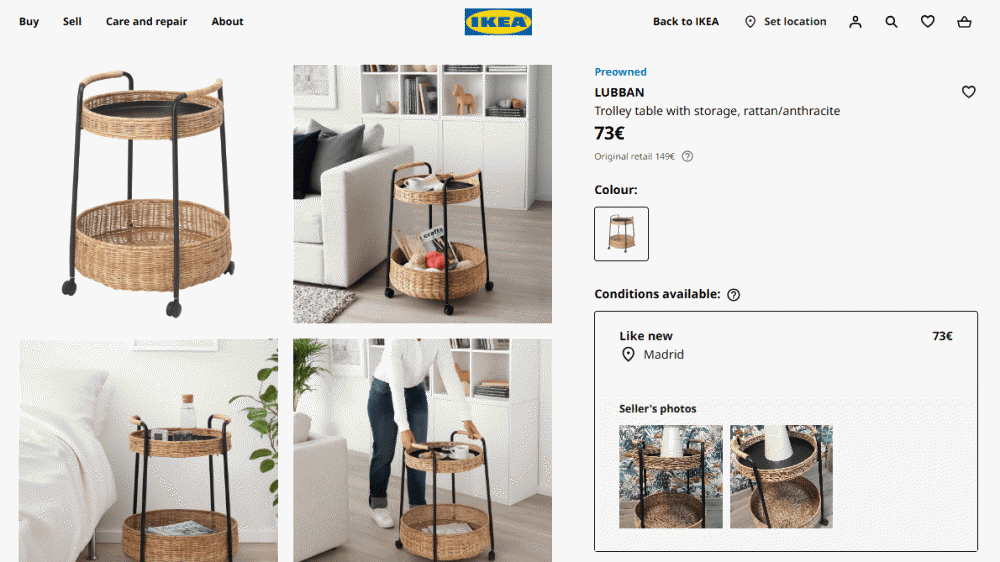This screenshot has height=562, width=1000.
Task: Add LUBBAN to favourites with heart toggle
Action: (968, 92)
